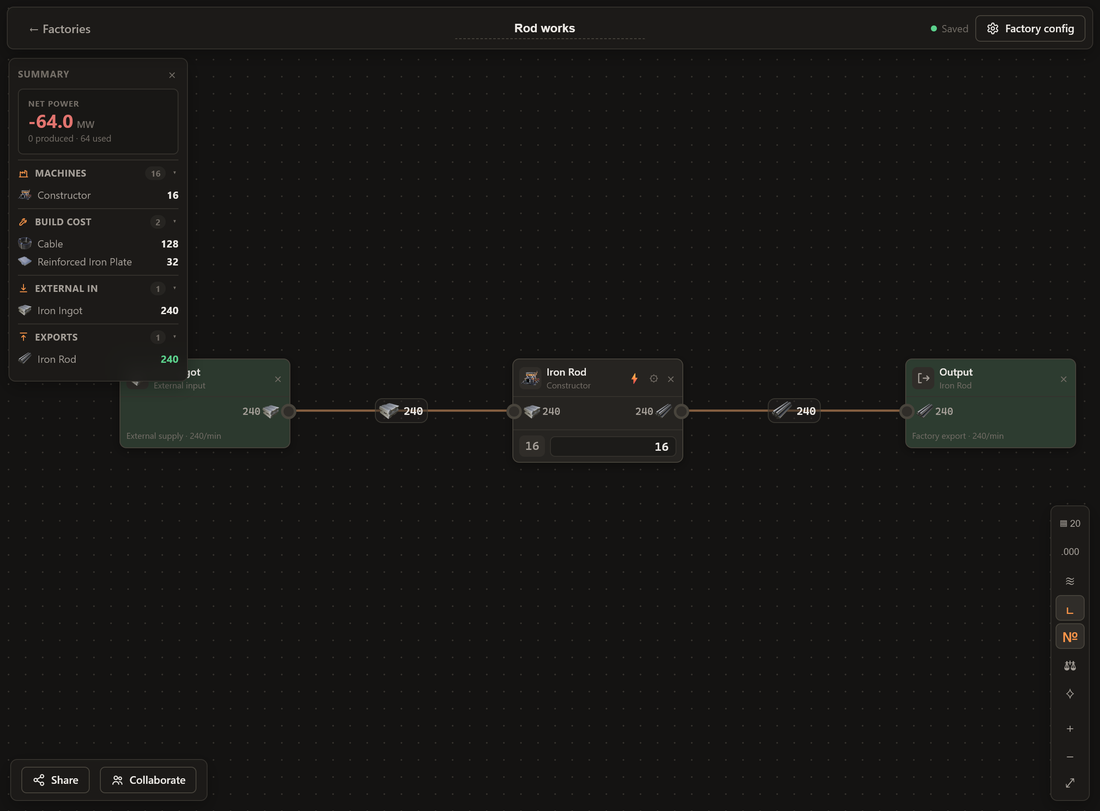Select the Iron Rod export row

coord(98,358)
